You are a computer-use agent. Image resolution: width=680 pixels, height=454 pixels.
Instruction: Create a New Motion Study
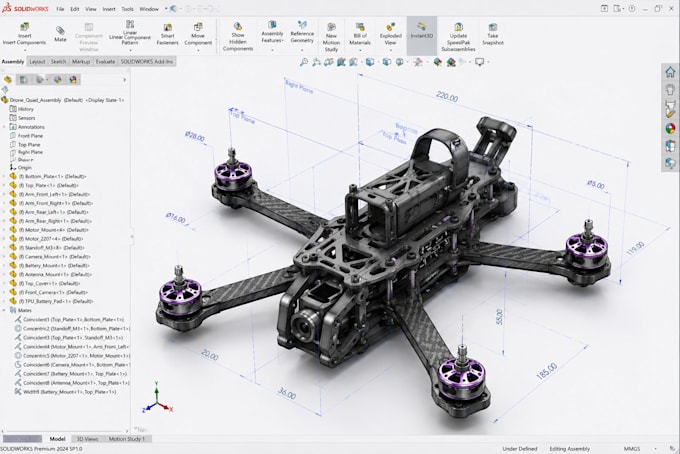click(331, 37)
